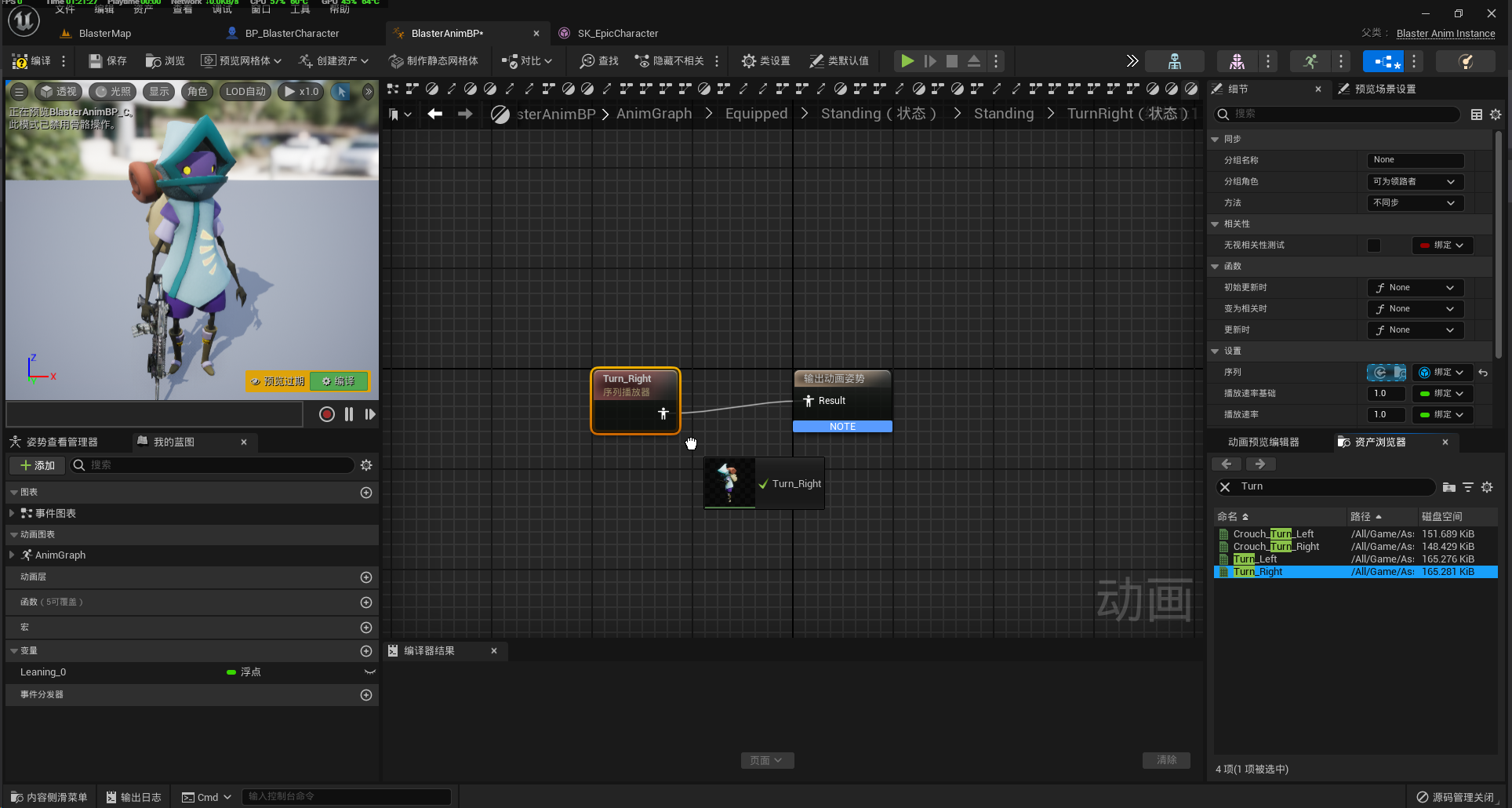Open the Group Role dropdown

(1415, 181)
